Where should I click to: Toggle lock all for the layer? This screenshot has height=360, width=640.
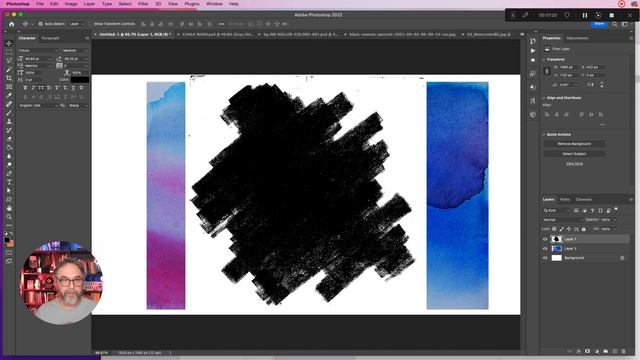pos(583,229)
